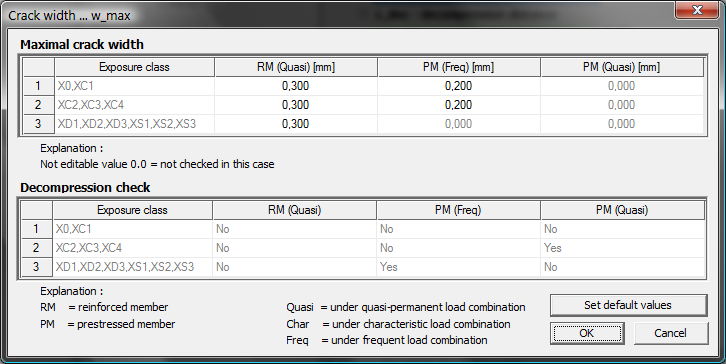Click Exposure class header in Decompression check table

point(132,210)
